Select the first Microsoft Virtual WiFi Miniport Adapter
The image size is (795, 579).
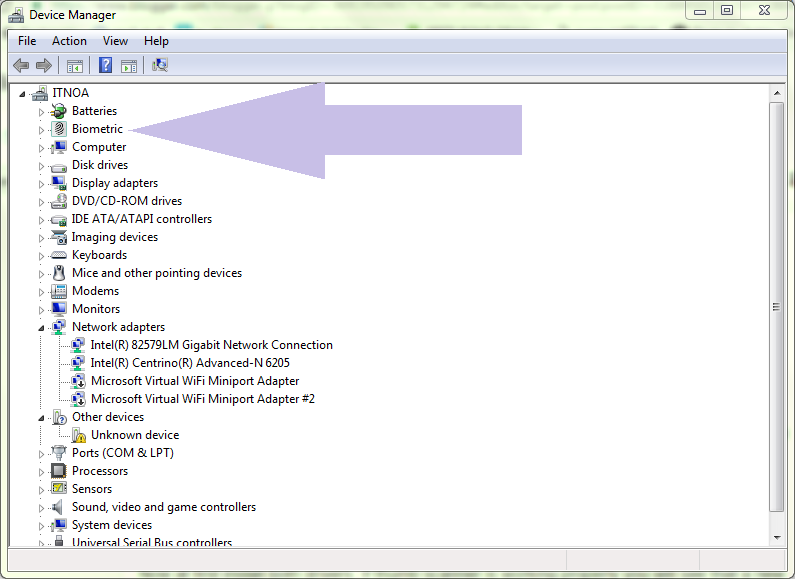coord(195,381)
